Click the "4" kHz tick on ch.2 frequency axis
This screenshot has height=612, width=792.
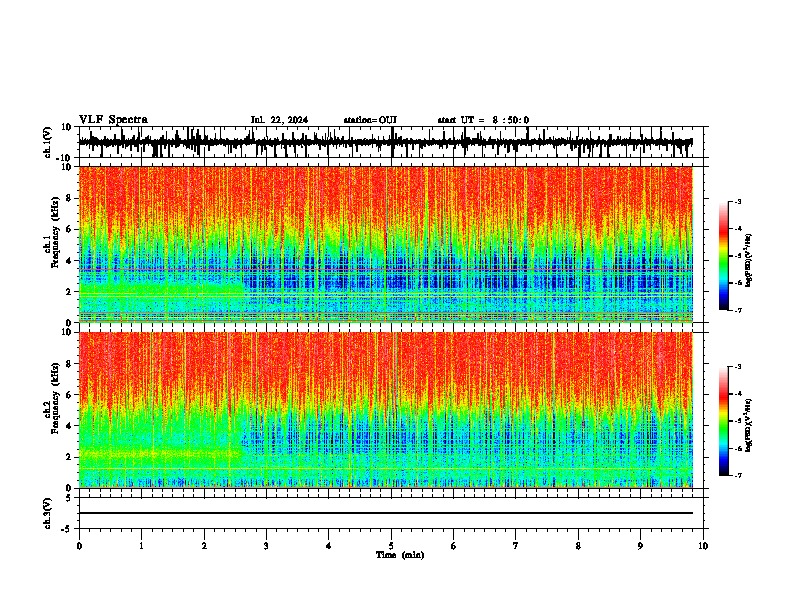[x=69, y=426]
